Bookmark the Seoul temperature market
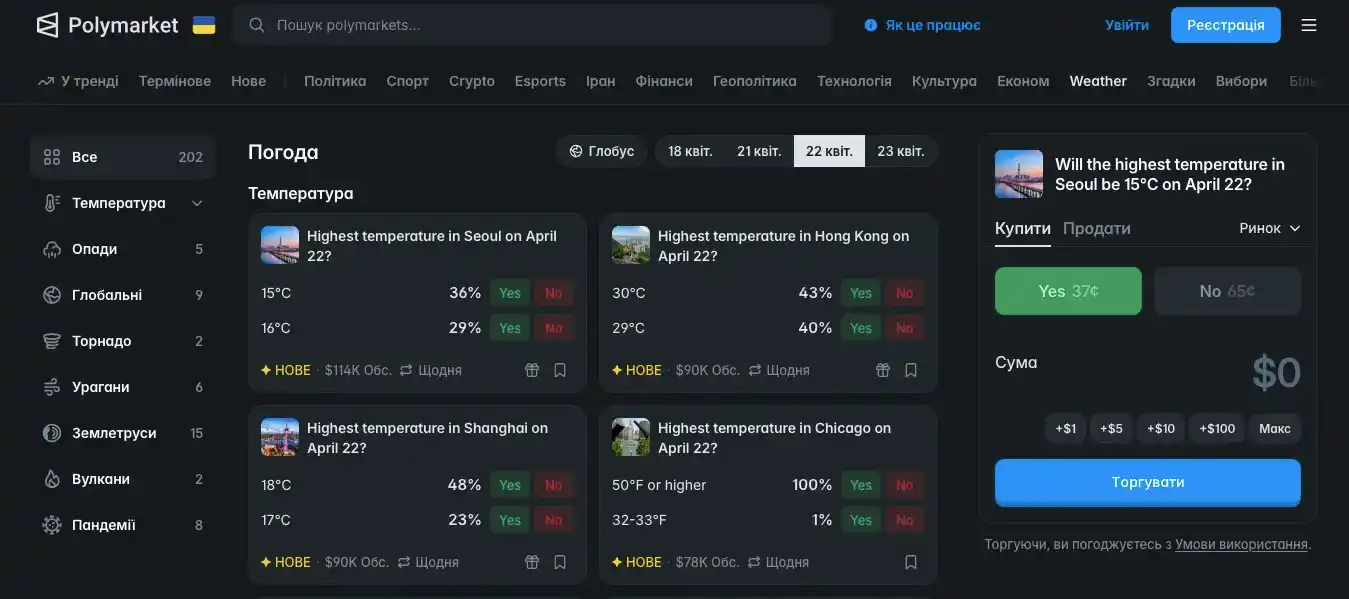Viewport: 1349px width, 599px height. click(560, 370)
